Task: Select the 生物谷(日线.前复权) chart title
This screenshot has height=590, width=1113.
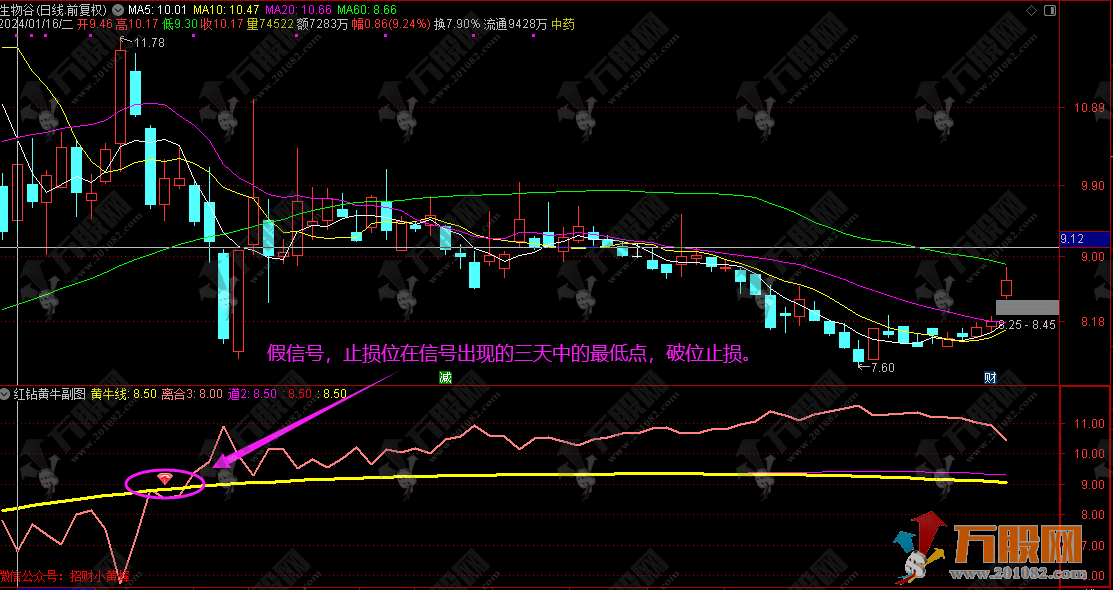Action: tap(54, 10)
